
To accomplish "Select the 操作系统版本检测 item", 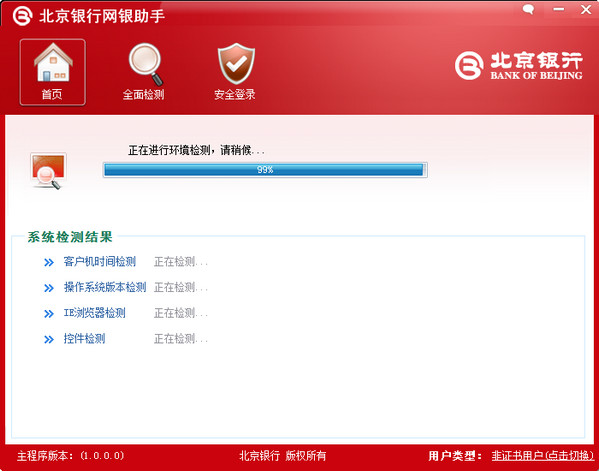I will click(x=105, y=287).
